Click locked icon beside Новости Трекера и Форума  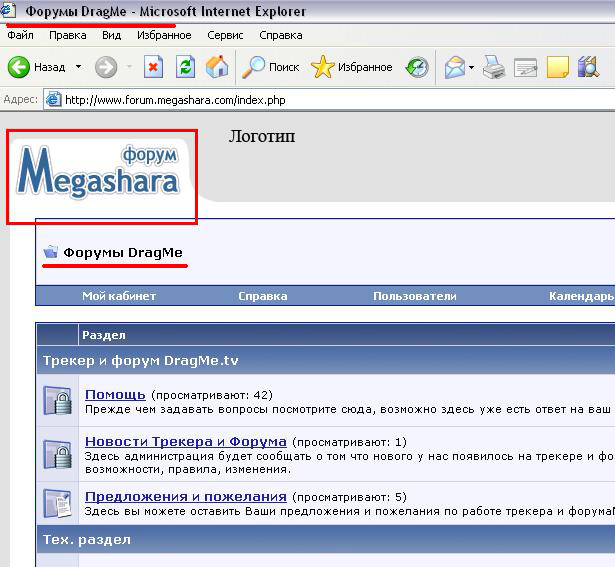tap(58, 454)
